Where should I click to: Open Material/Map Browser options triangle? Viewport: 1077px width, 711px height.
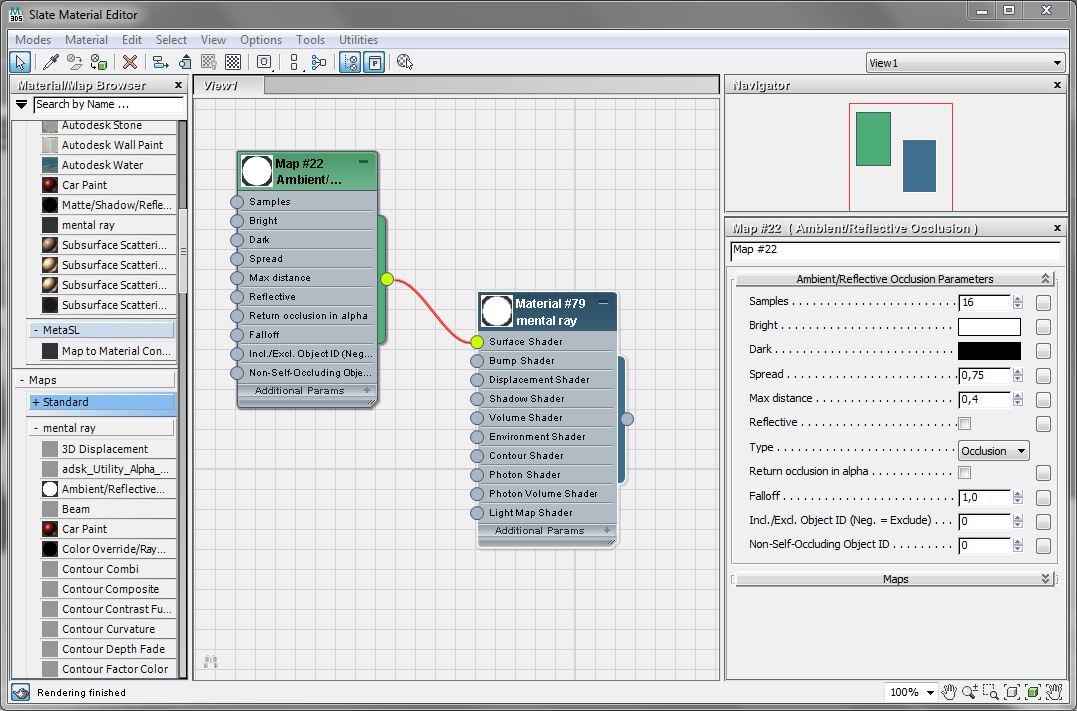click(21, 104)
